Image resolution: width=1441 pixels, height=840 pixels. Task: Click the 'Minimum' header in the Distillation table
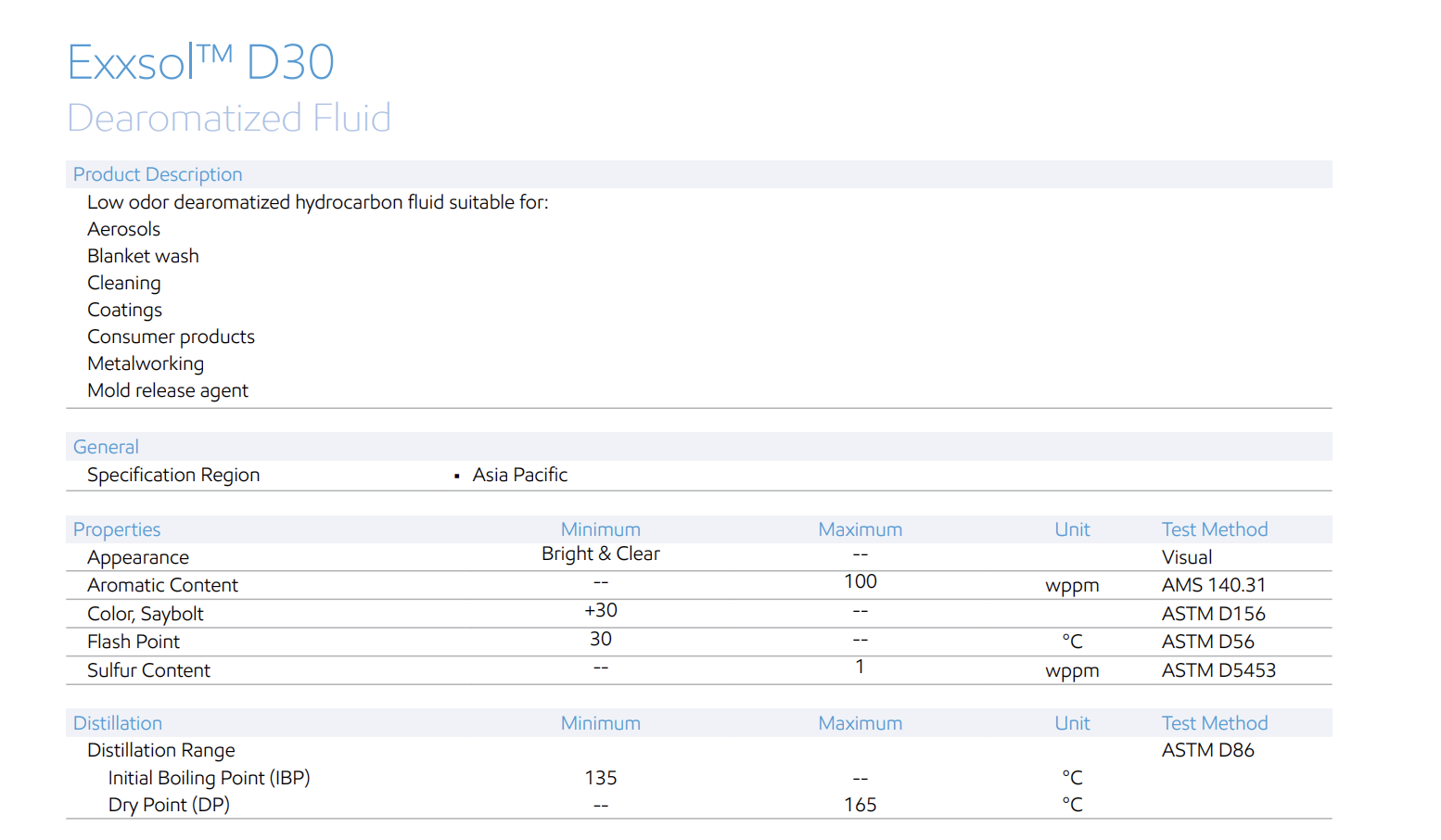click(x=601, y=723)
